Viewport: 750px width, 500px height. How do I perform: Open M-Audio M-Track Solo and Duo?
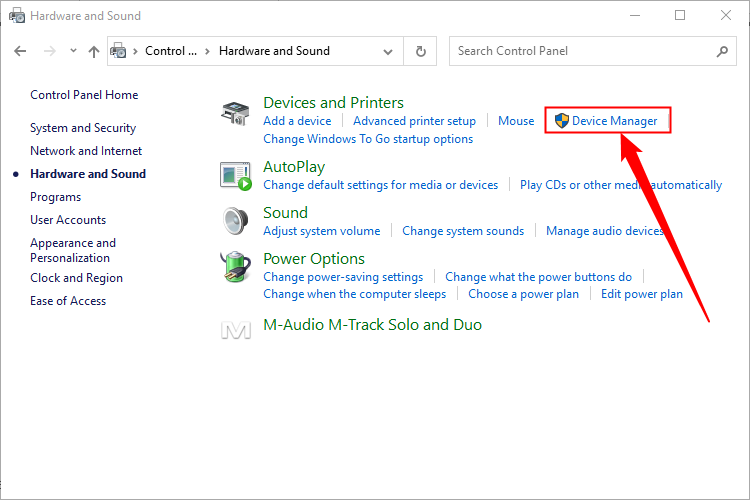click(x=373, y=324)
